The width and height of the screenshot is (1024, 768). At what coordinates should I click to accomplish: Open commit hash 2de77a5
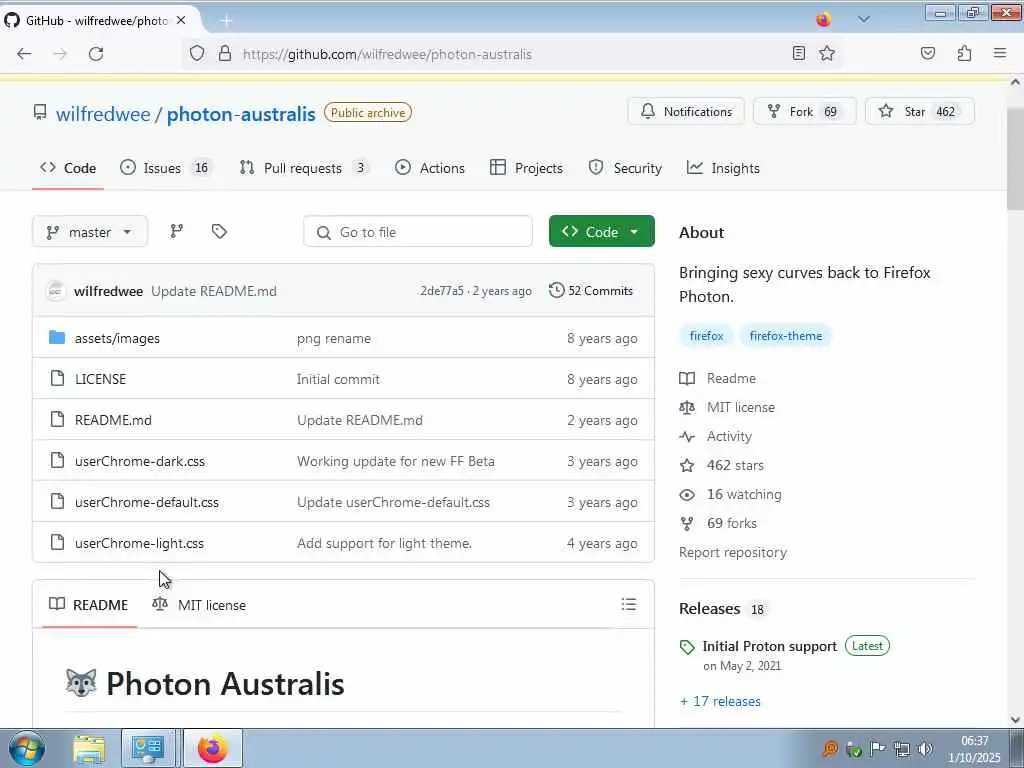tap(441, 291)
